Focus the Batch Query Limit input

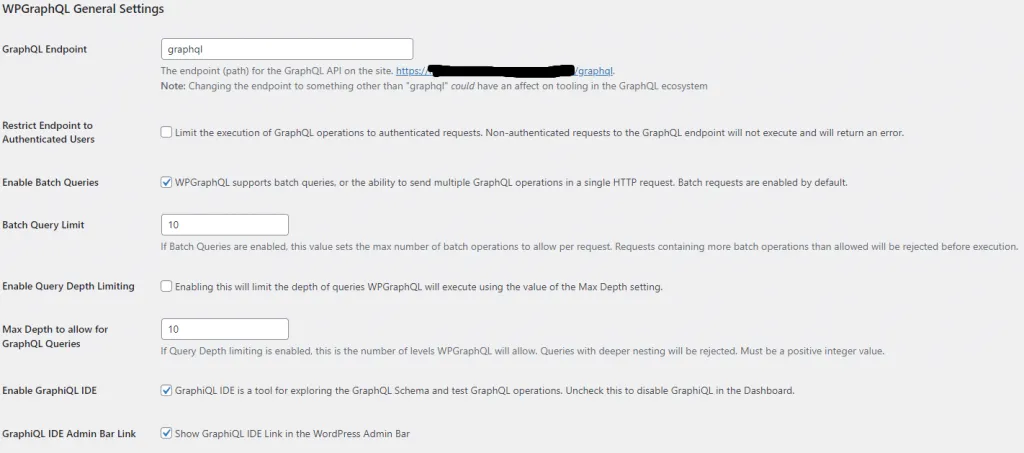225,225
